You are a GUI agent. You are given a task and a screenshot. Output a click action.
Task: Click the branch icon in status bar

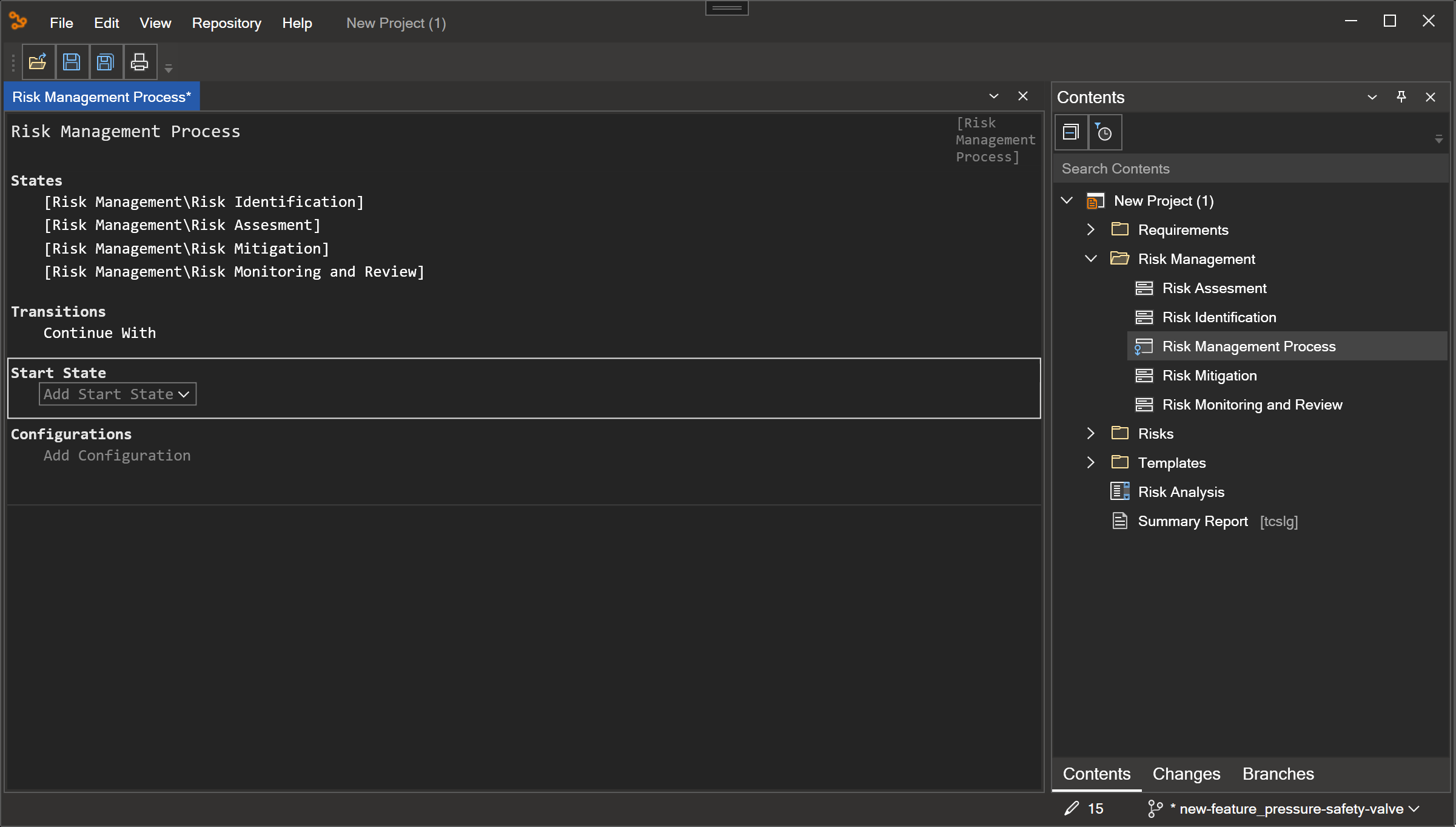click(x=1155, y=809)
